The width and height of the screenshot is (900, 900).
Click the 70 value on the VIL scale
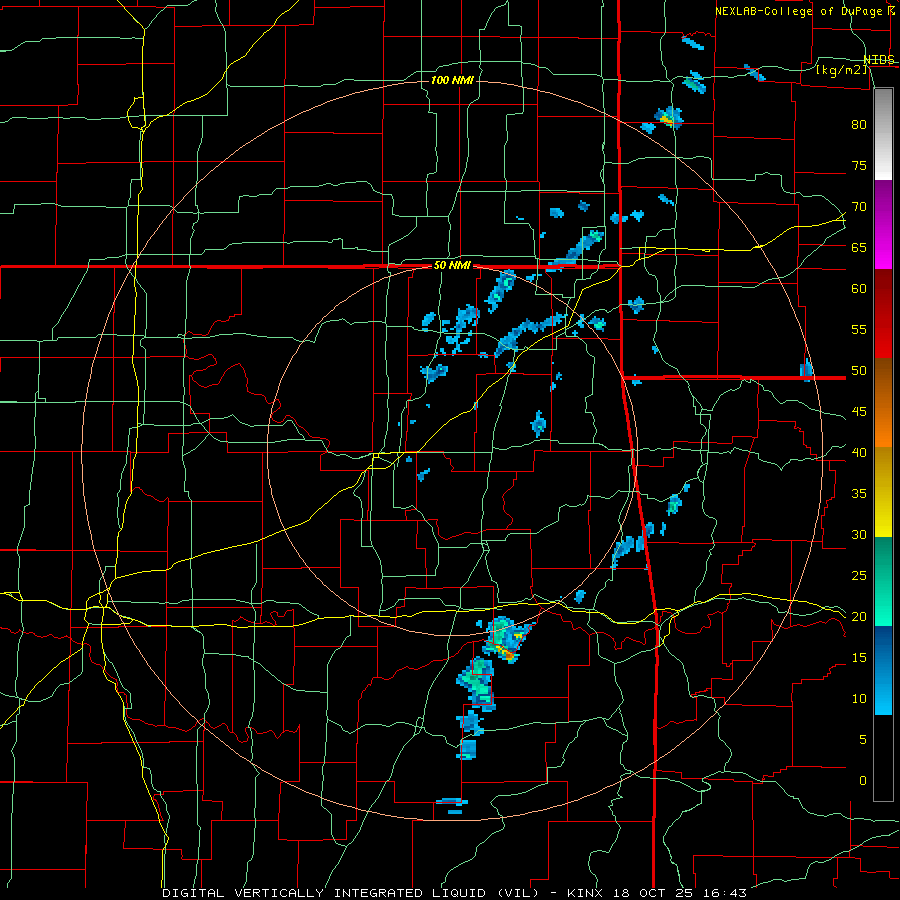[859, 207]
